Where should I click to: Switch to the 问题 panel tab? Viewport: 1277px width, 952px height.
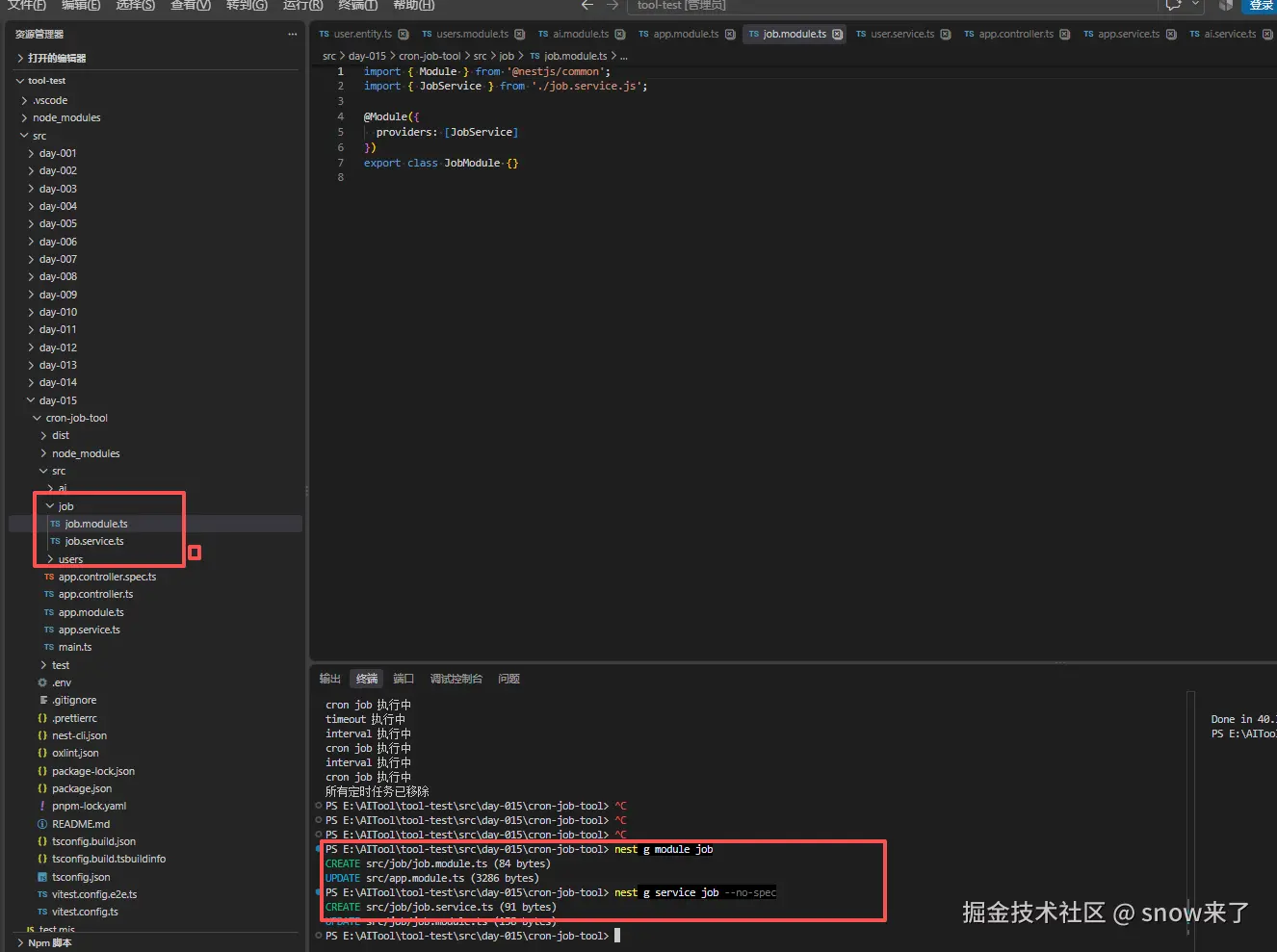[x=509, y=680]
